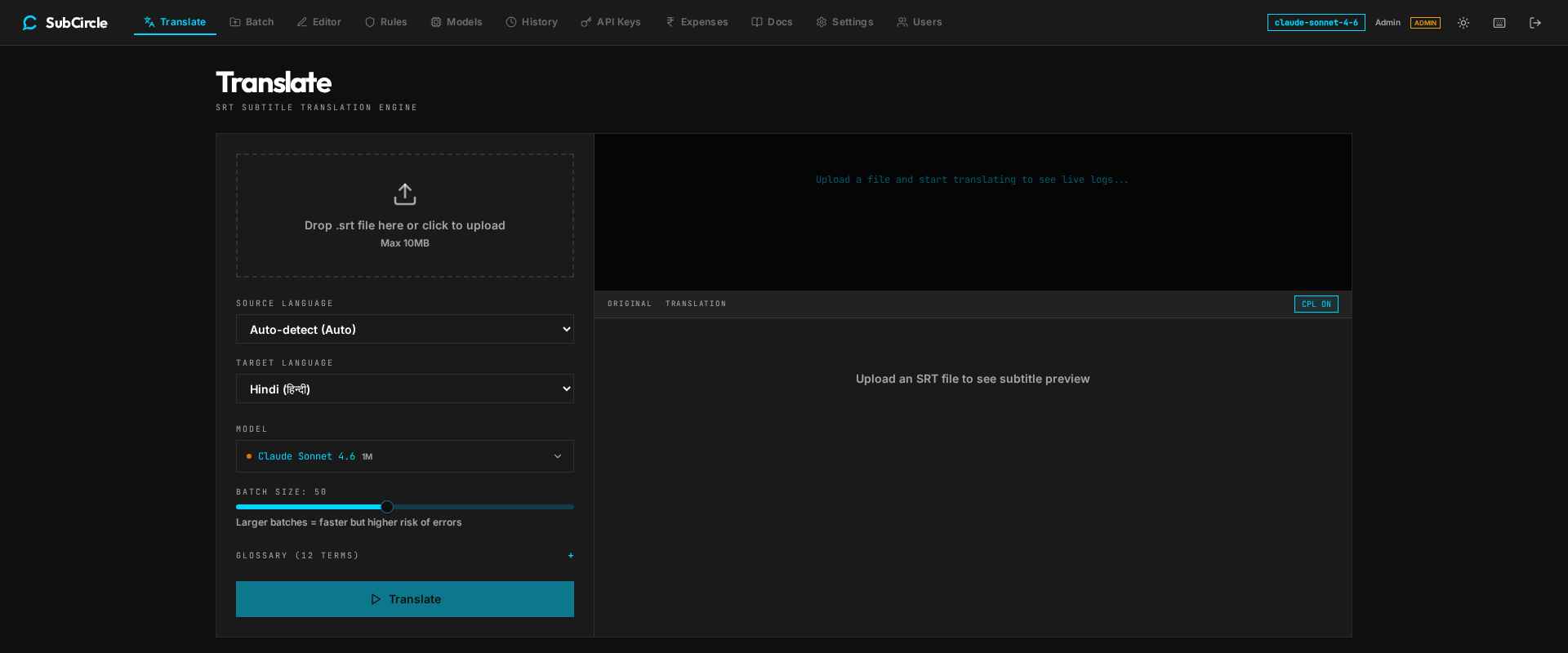
Task: Add glossary term with plus icon
Action: coord(571,556)
